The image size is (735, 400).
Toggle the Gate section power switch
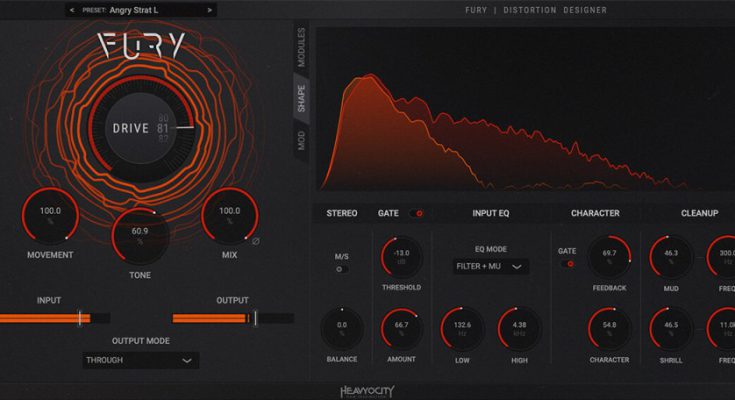tap(416, 213)
